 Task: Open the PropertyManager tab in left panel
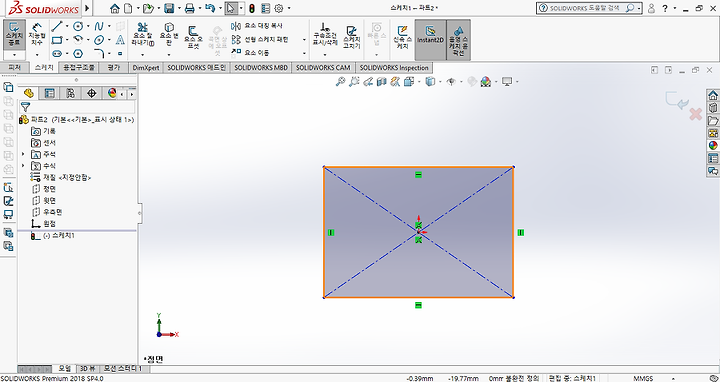[x=50, y=93]
